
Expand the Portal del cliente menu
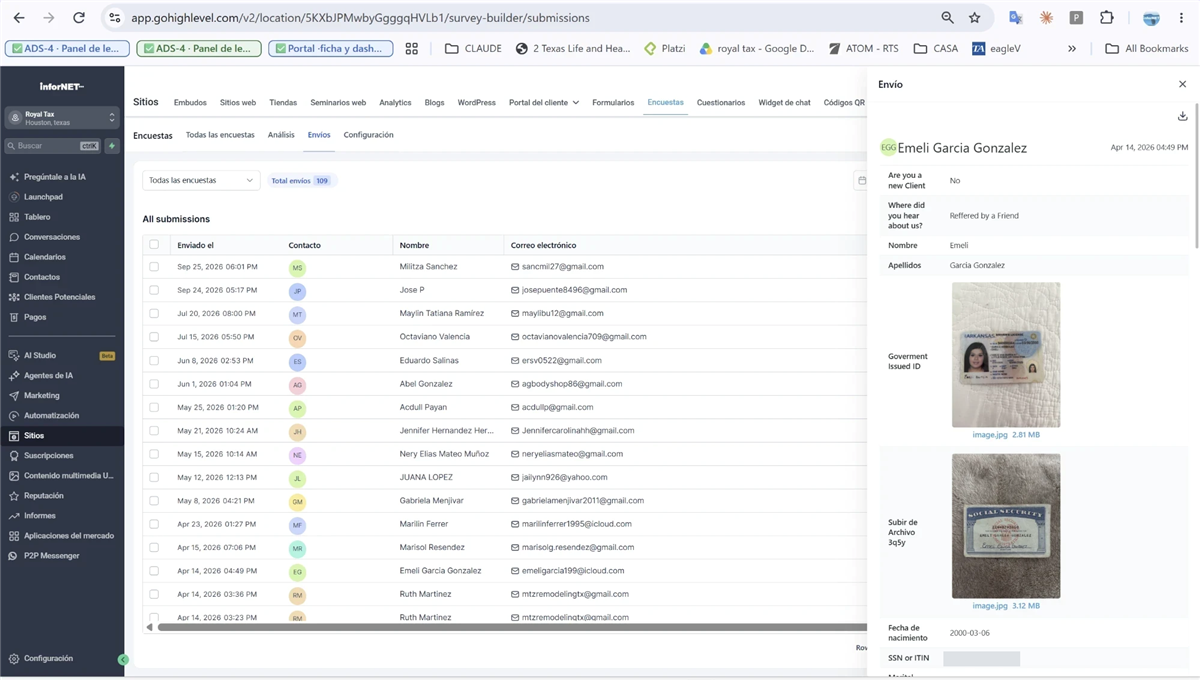pyautogui.click(x=544, y=102)
